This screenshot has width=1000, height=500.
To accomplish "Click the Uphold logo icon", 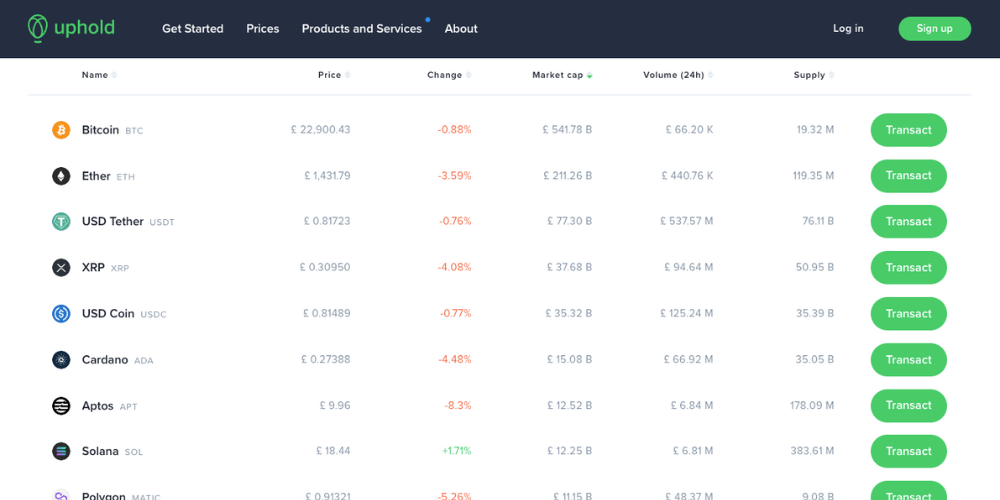I will coord(38,28).
